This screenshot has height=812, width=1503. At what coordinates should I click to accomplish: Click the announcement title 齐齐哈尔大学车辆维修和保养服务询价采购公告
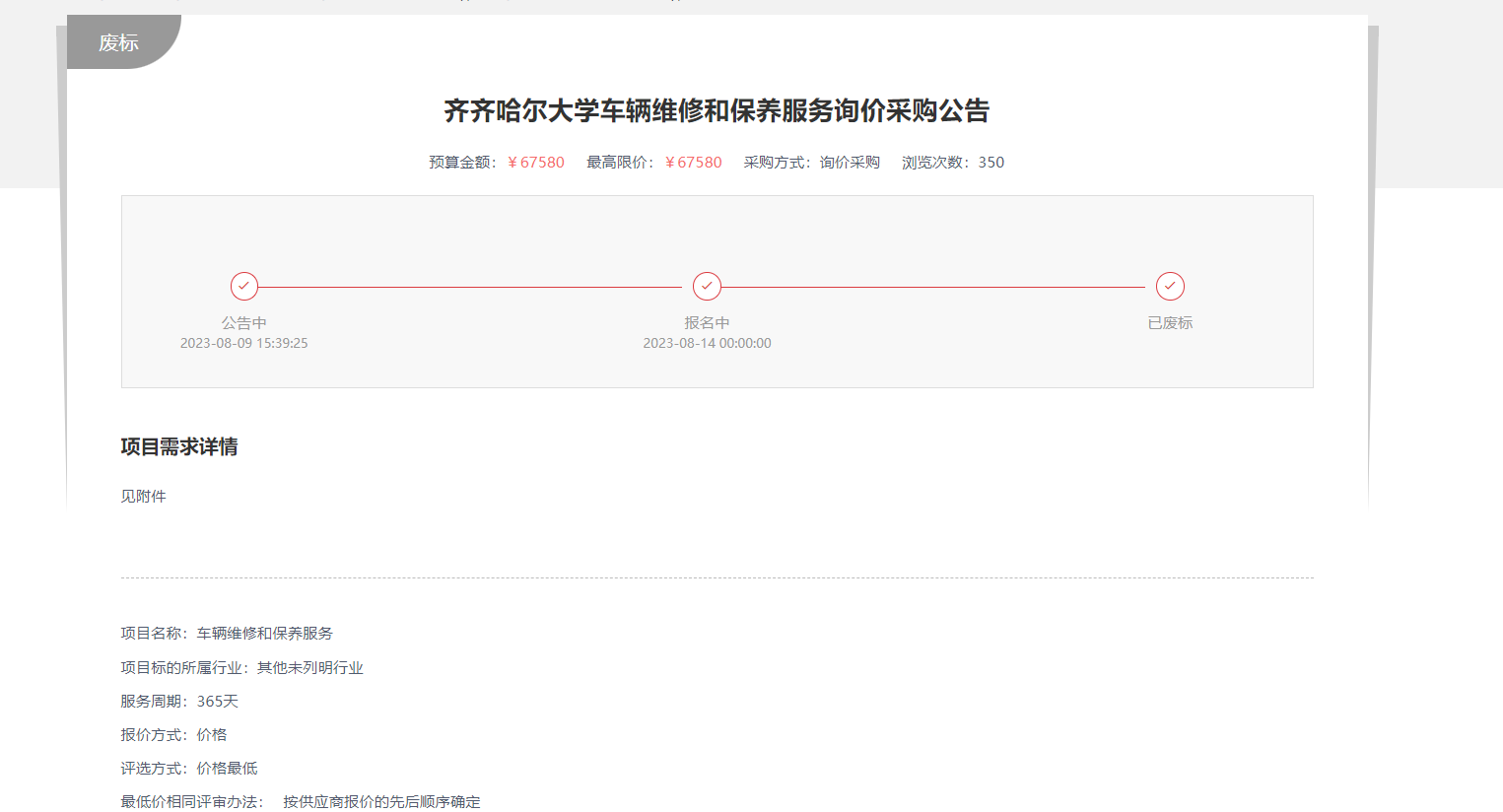click(717, 110)
